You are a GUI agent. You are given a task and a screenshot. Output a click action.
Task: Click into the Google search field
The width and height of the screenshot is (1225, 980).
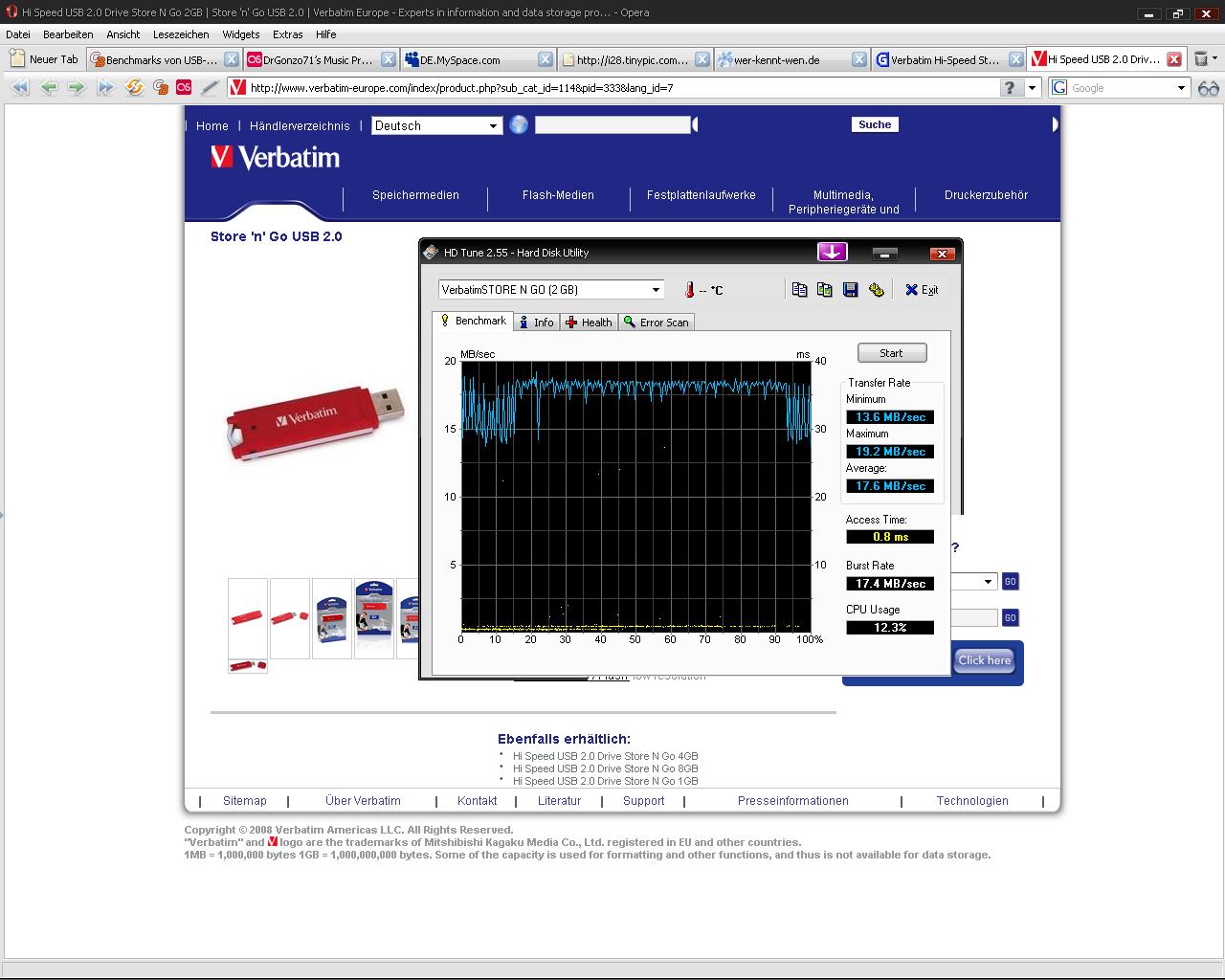(1120, 87)
